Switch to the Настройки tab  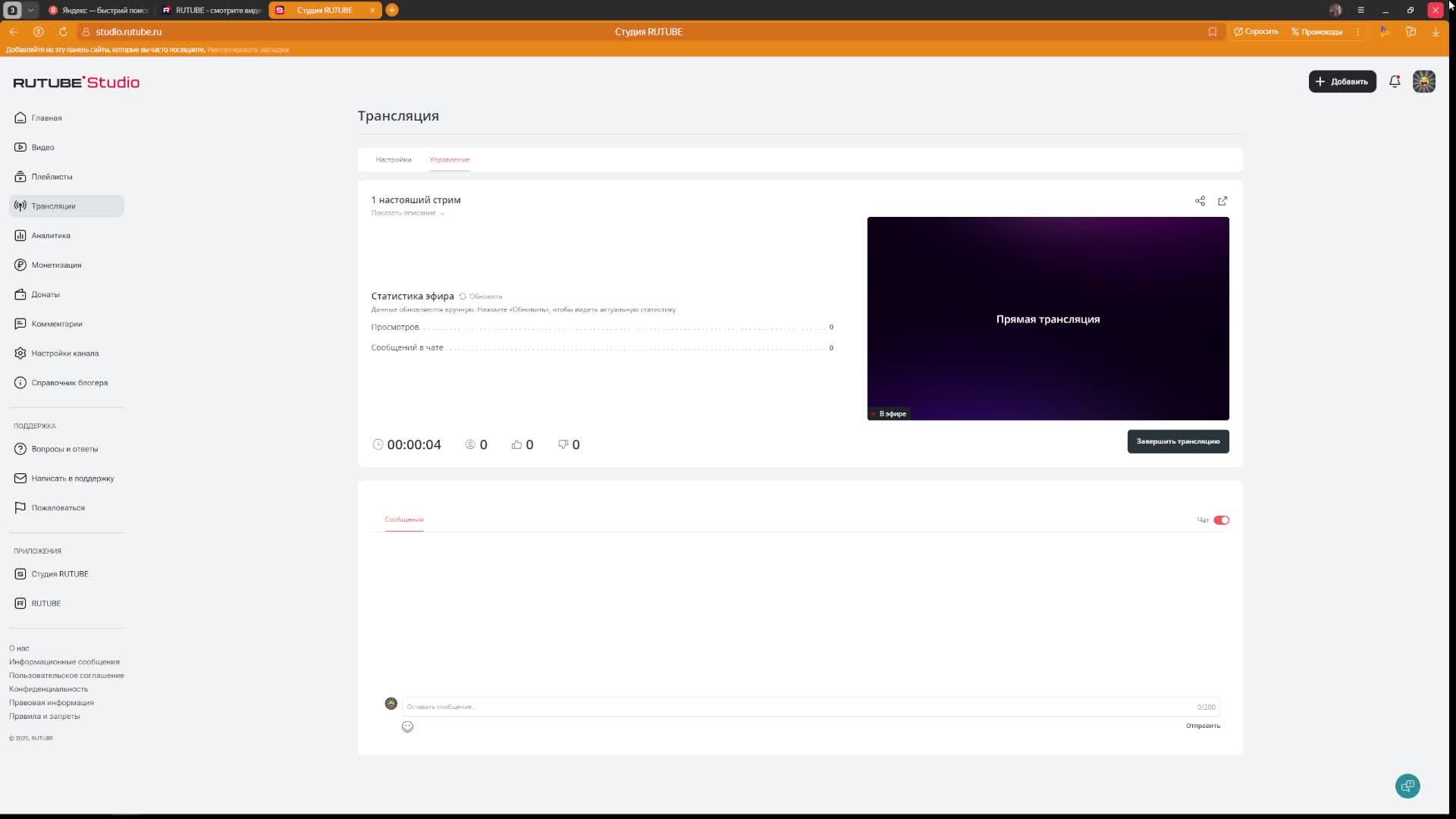tap(393, 159)
